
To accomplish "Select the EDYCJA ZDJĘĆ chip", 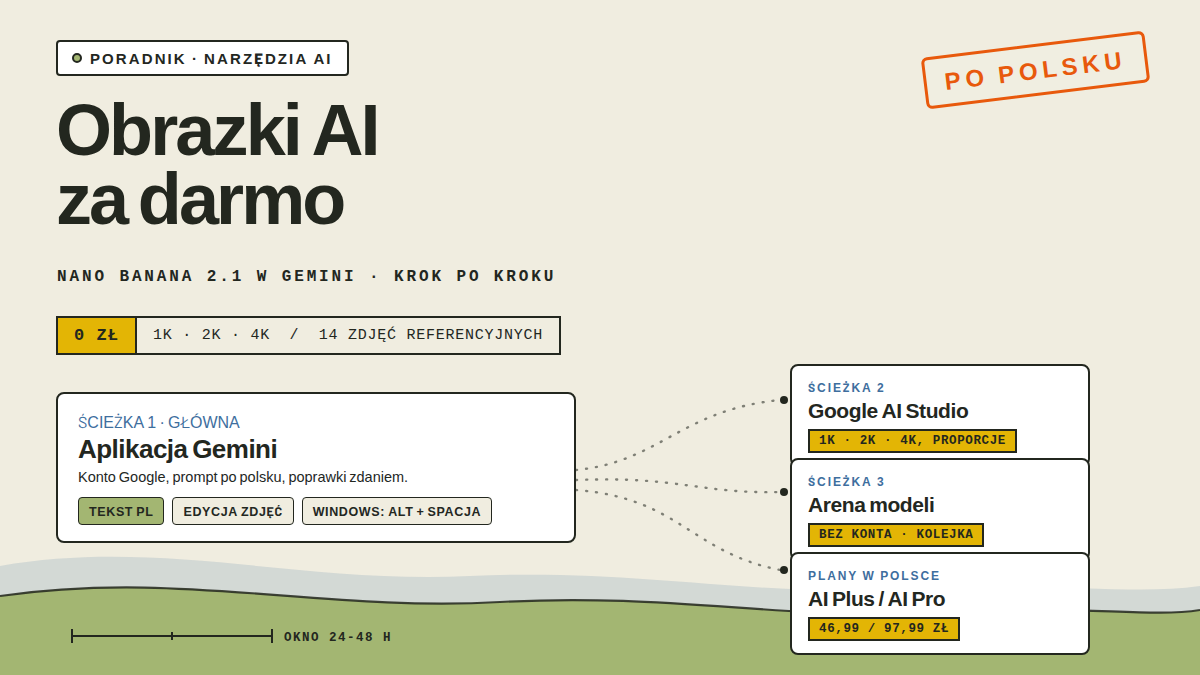I will (x=233, y=511).
